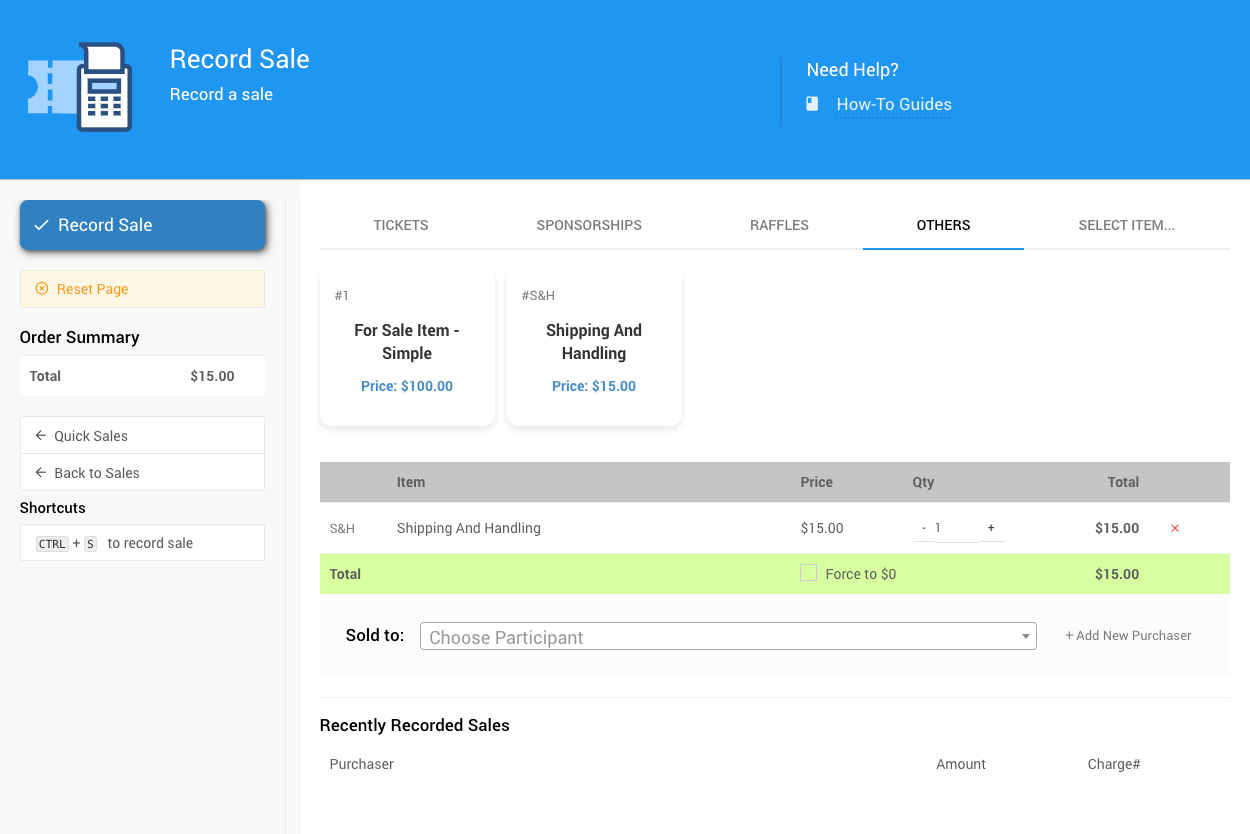Navigate Back to Sales
Screen dimensions: 1250x834
pyautogui.click(x=142, y=473)
